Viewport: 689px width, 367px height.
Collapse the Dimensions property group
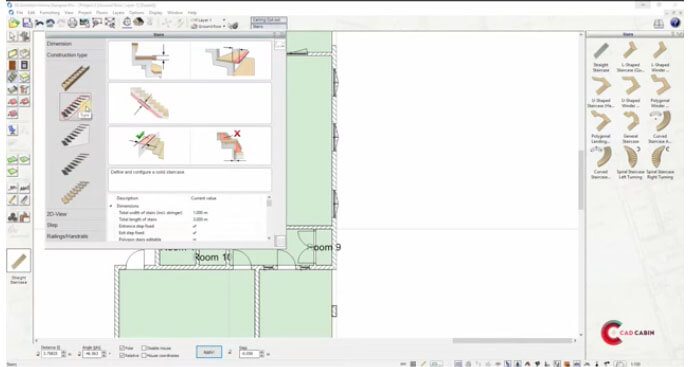111,206
